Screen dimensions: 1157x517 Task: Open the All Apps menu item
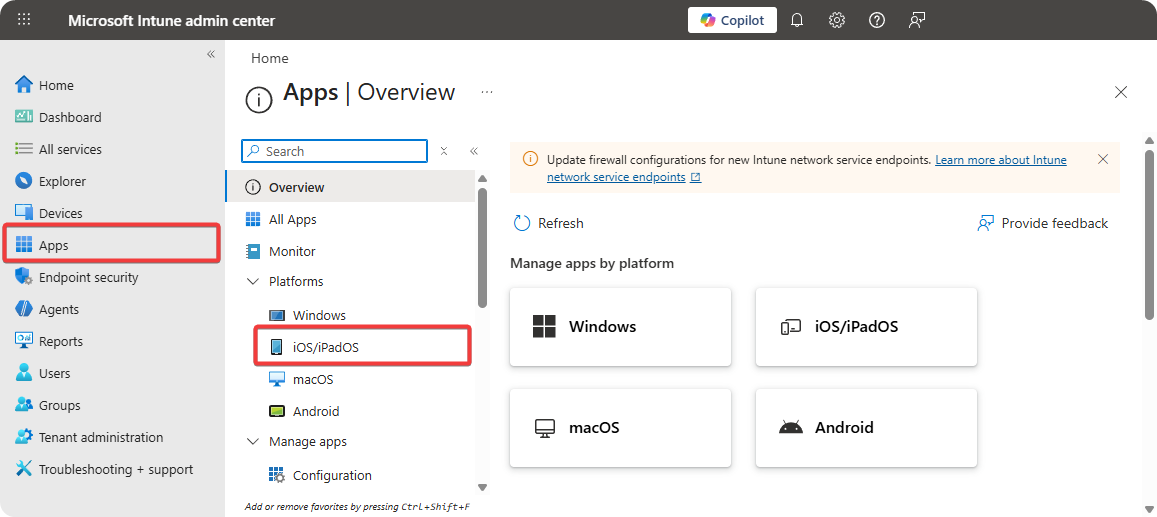(x=292, y=219)
